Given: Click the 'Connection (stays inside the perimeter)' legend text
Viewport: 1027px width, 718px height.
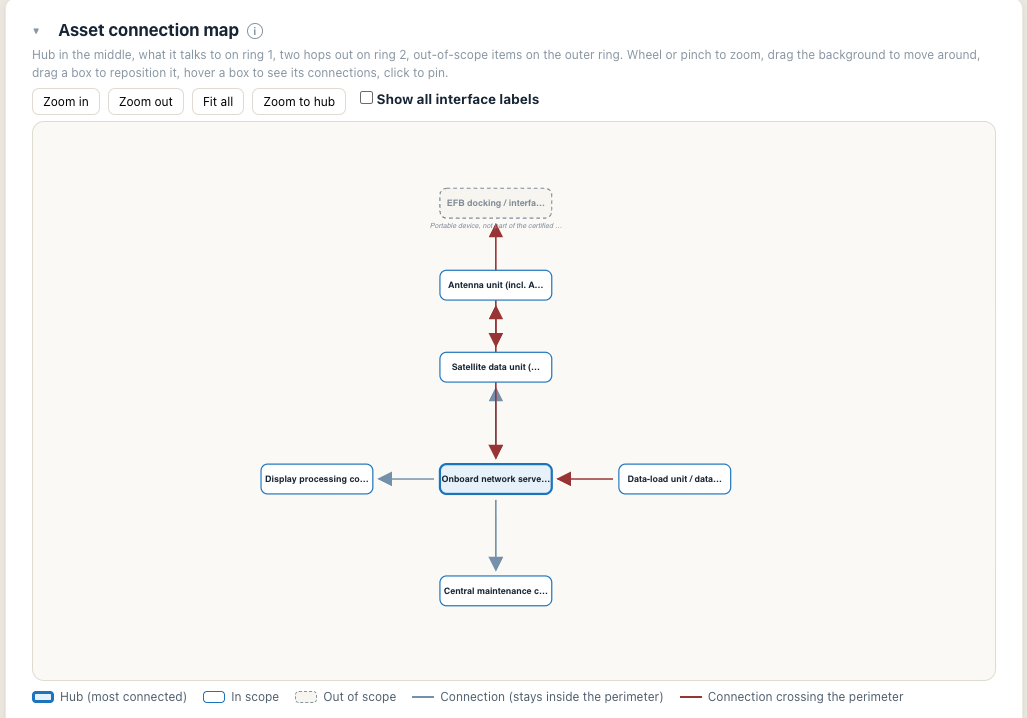Looking at the screenshot, I should (551, 697).
